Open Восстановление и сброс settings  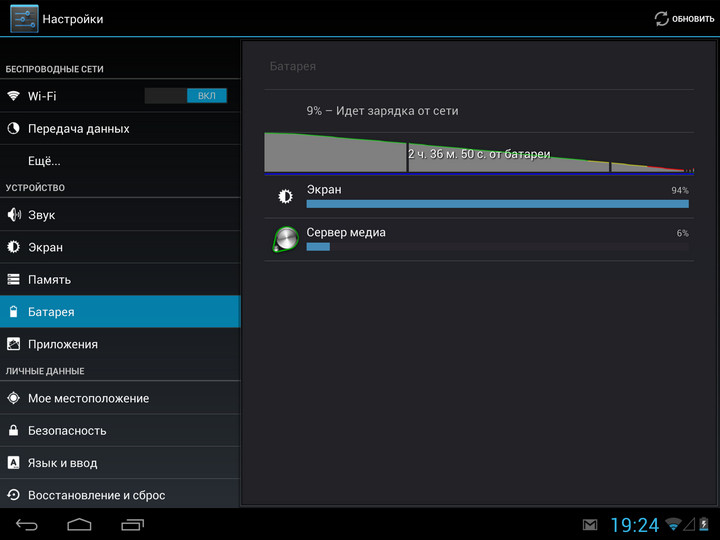tap(120, 494)
